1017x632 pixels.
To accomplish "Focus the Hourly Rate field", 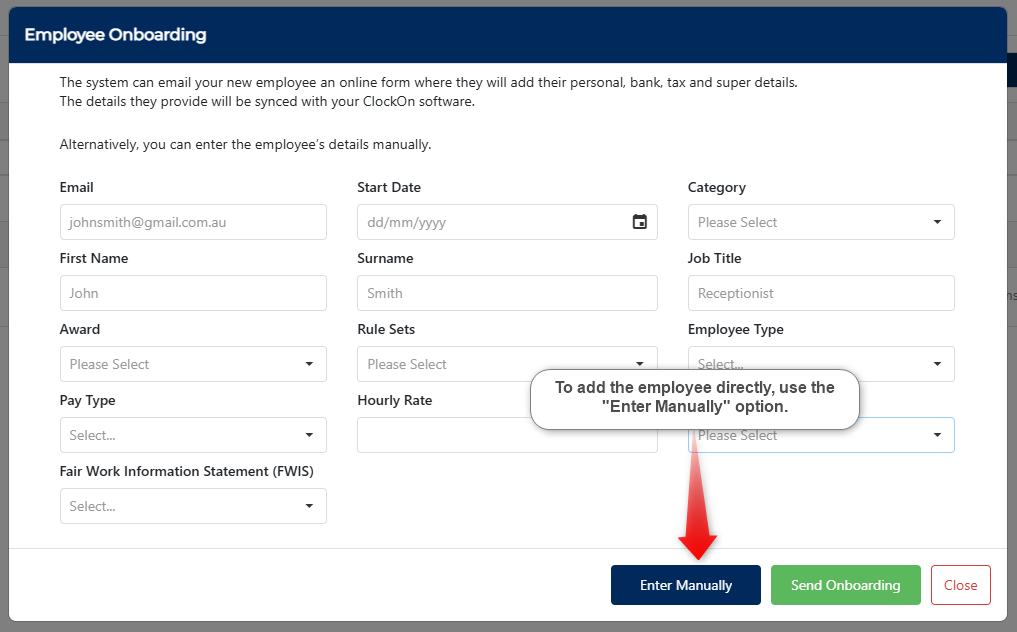I will 440,437.
